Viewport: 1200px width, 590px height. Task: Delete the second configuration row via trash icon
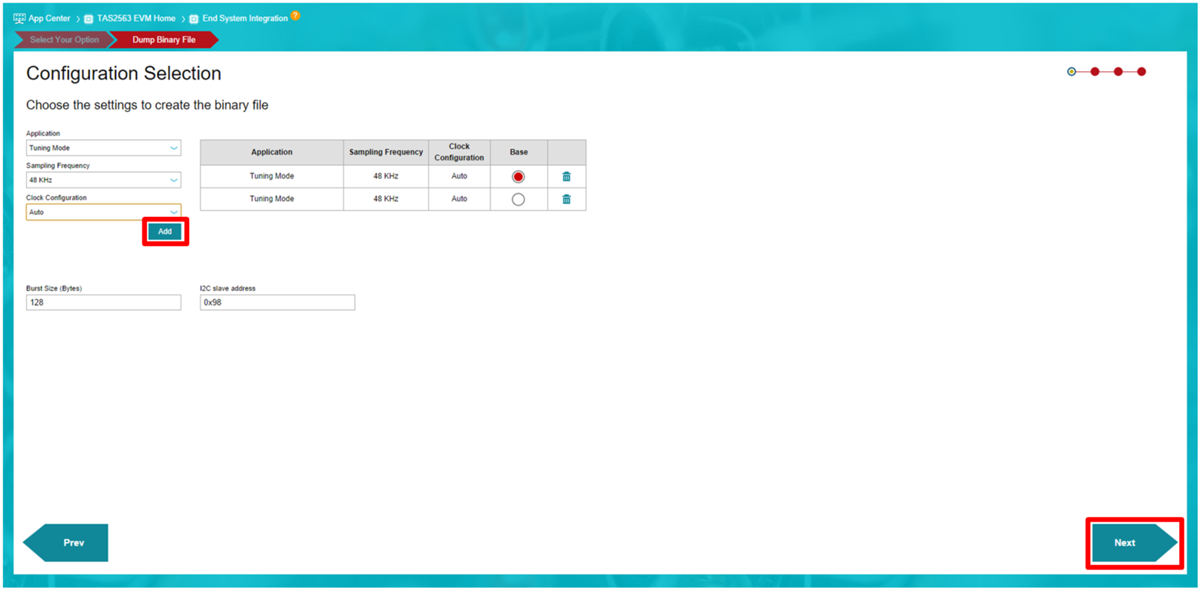pos(567,199)
